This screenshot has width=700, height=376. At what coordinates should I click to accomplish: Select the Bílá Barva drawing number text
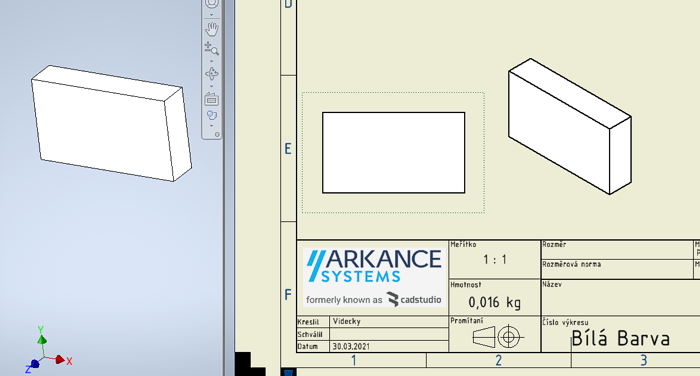pos(621,338)
